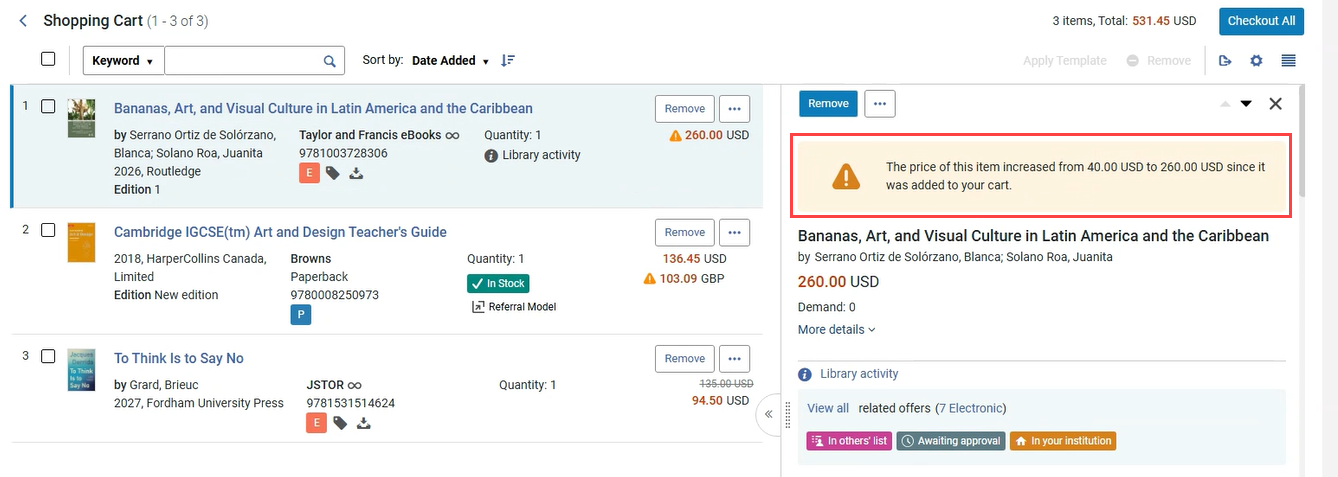Click the Checkout All button
The width and height of the screenshot is (1338, 477).
(x=1261, y=21)
